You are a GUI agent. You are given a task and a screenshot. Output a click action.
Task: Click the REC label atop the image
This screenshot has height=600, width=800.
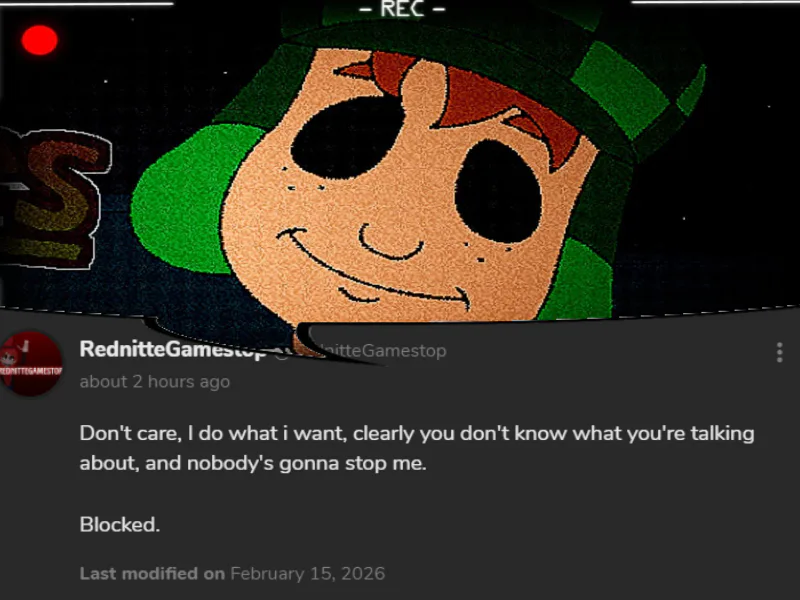[402, 9]
